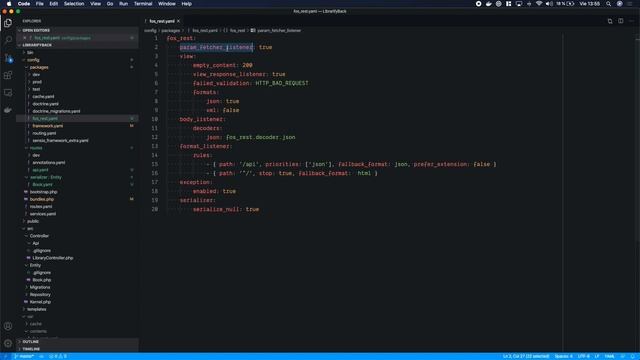Open the Docker view in activity bar
Image resolution: width=640 pixels, height=360 pixels.
(8, 110)
